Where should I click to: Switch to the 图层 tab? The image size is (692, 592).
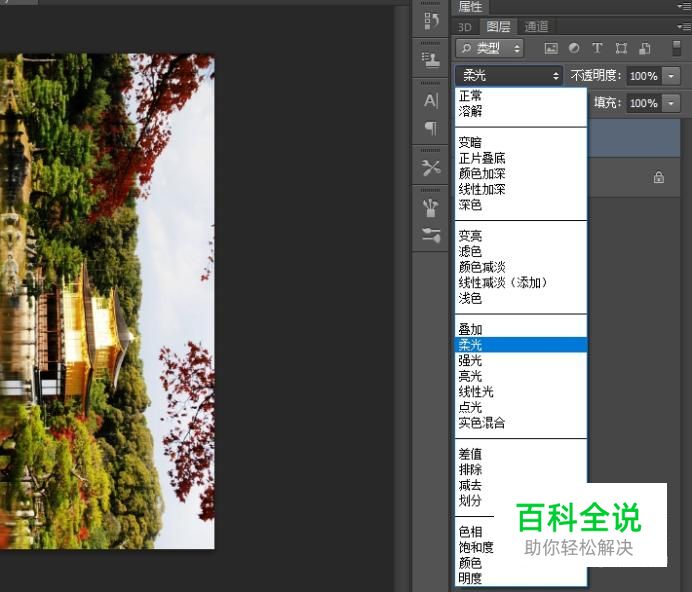click(x=498, y=26)
